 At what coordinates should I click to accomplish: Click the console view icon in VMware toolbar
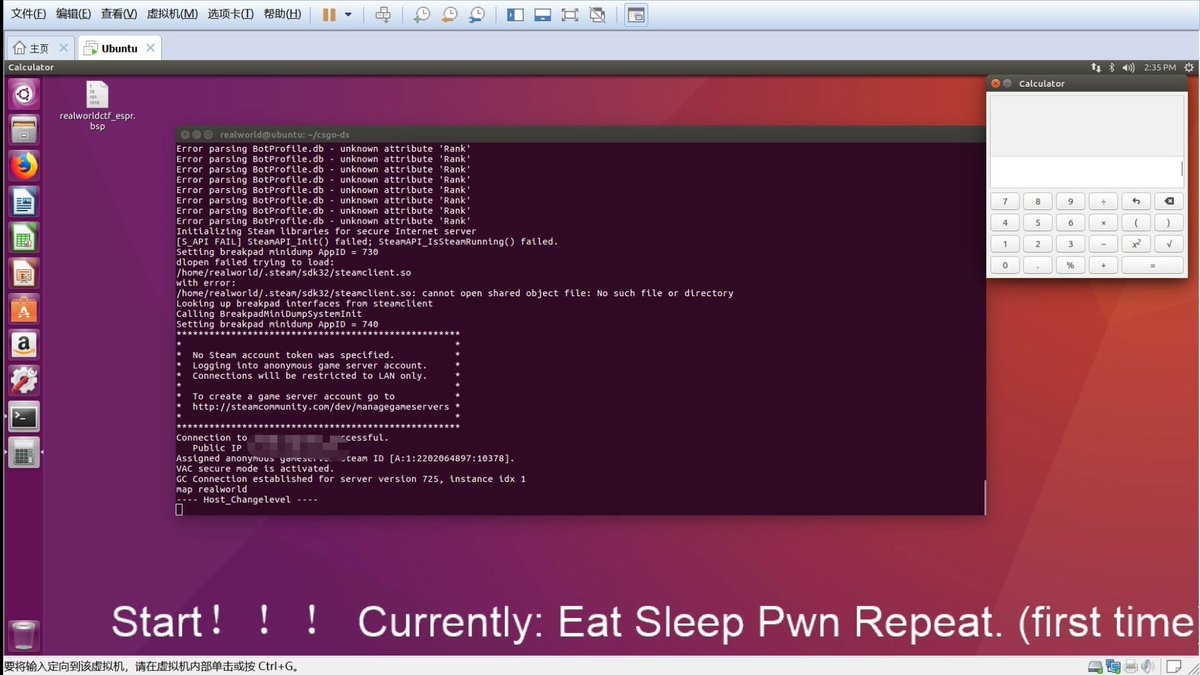pos(636,15)
